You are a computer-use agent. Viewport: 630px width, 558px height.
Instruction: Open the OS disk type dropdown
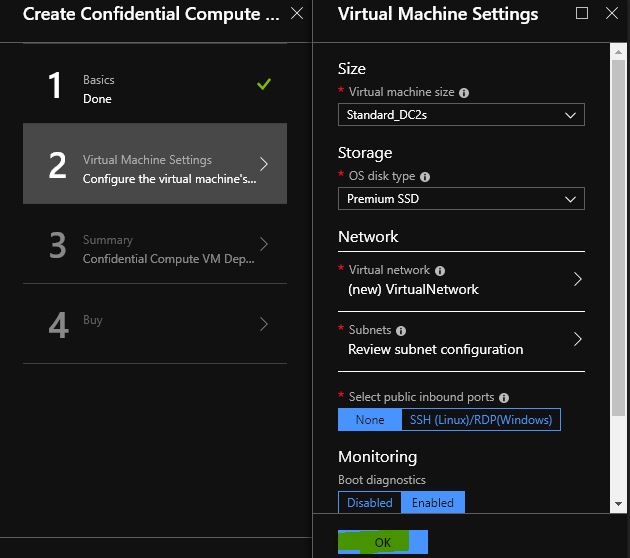(461, 199)
